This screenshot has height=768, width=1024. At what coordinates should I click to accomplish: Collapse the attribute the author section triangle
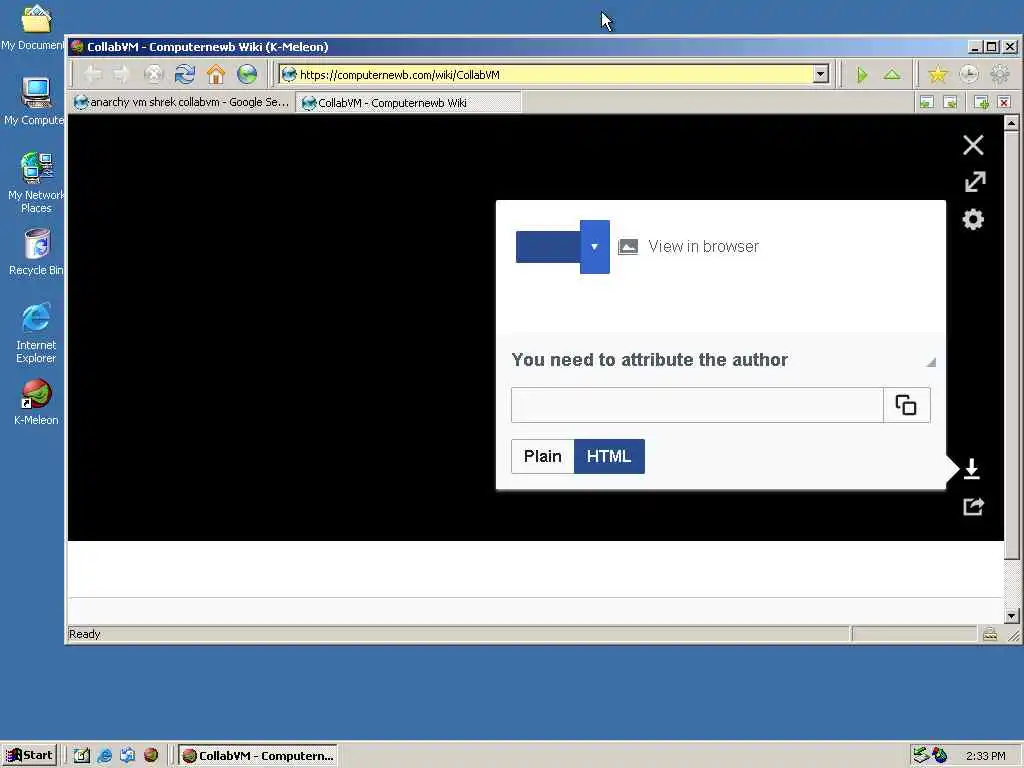tap(931, 362)
